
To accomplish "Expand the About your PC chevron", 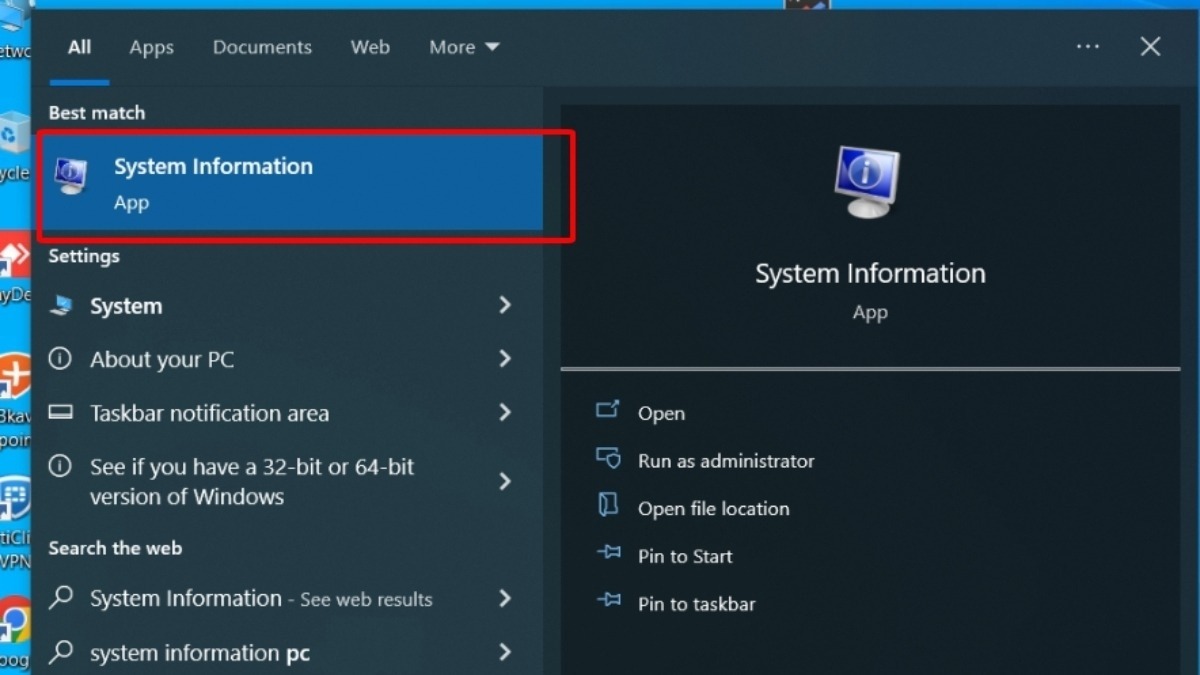I will point(505,358).
